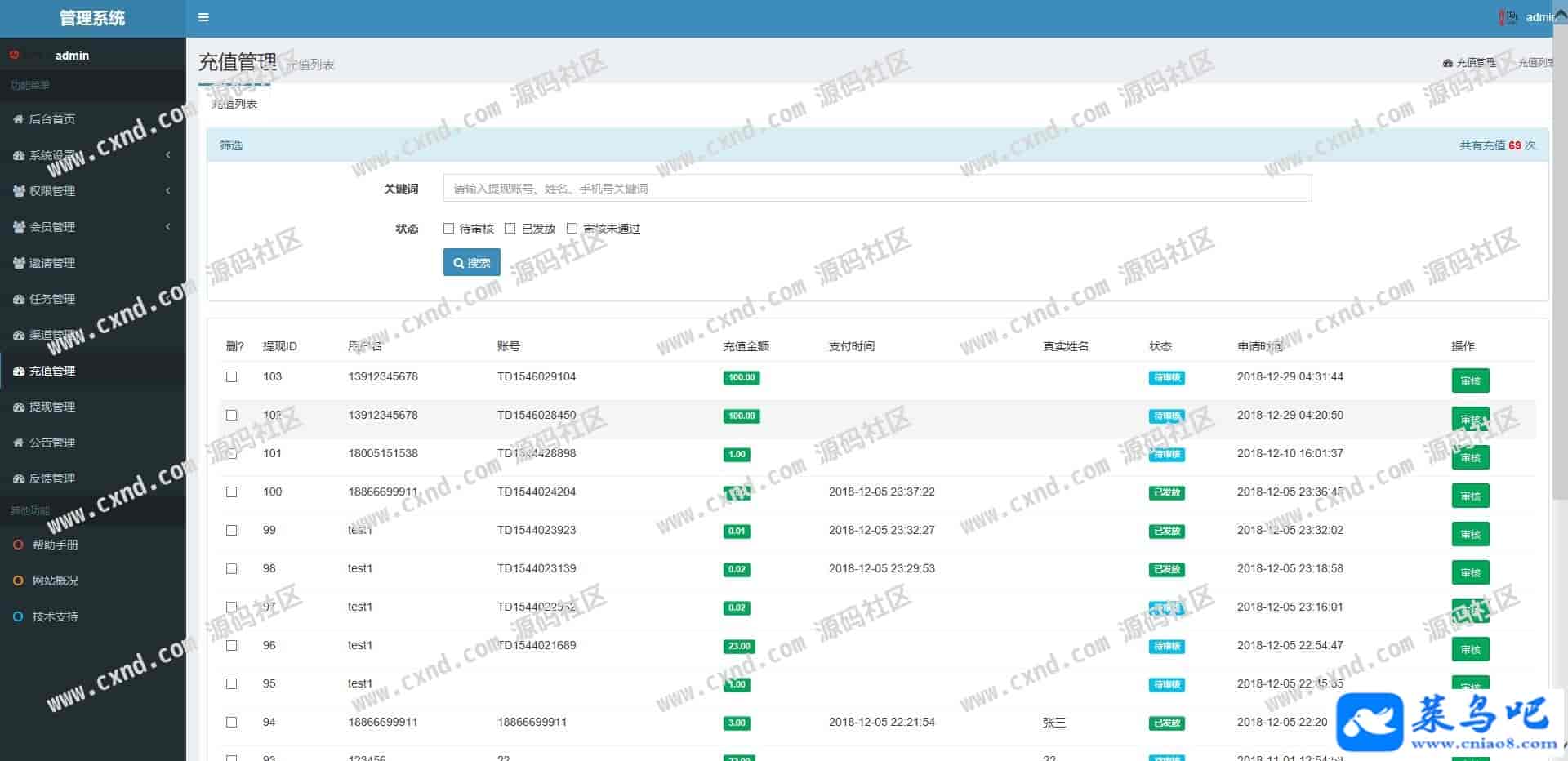Switch to the 充值列表 tab
Screen dimensions: 1568x761
pyautogui.click(x=234, y=104)
